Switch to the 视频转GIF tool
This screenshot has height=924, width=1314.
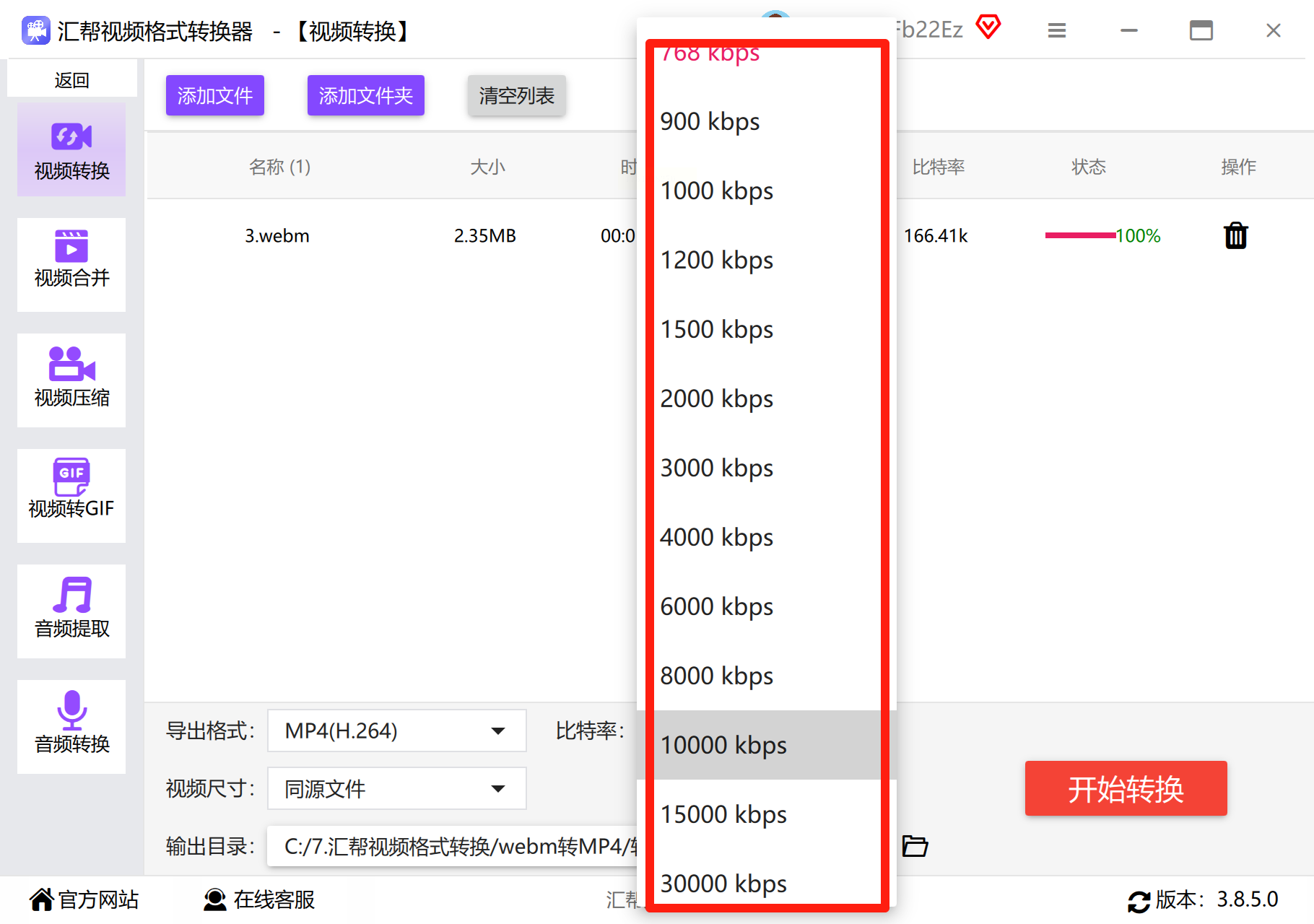point(71,496)
